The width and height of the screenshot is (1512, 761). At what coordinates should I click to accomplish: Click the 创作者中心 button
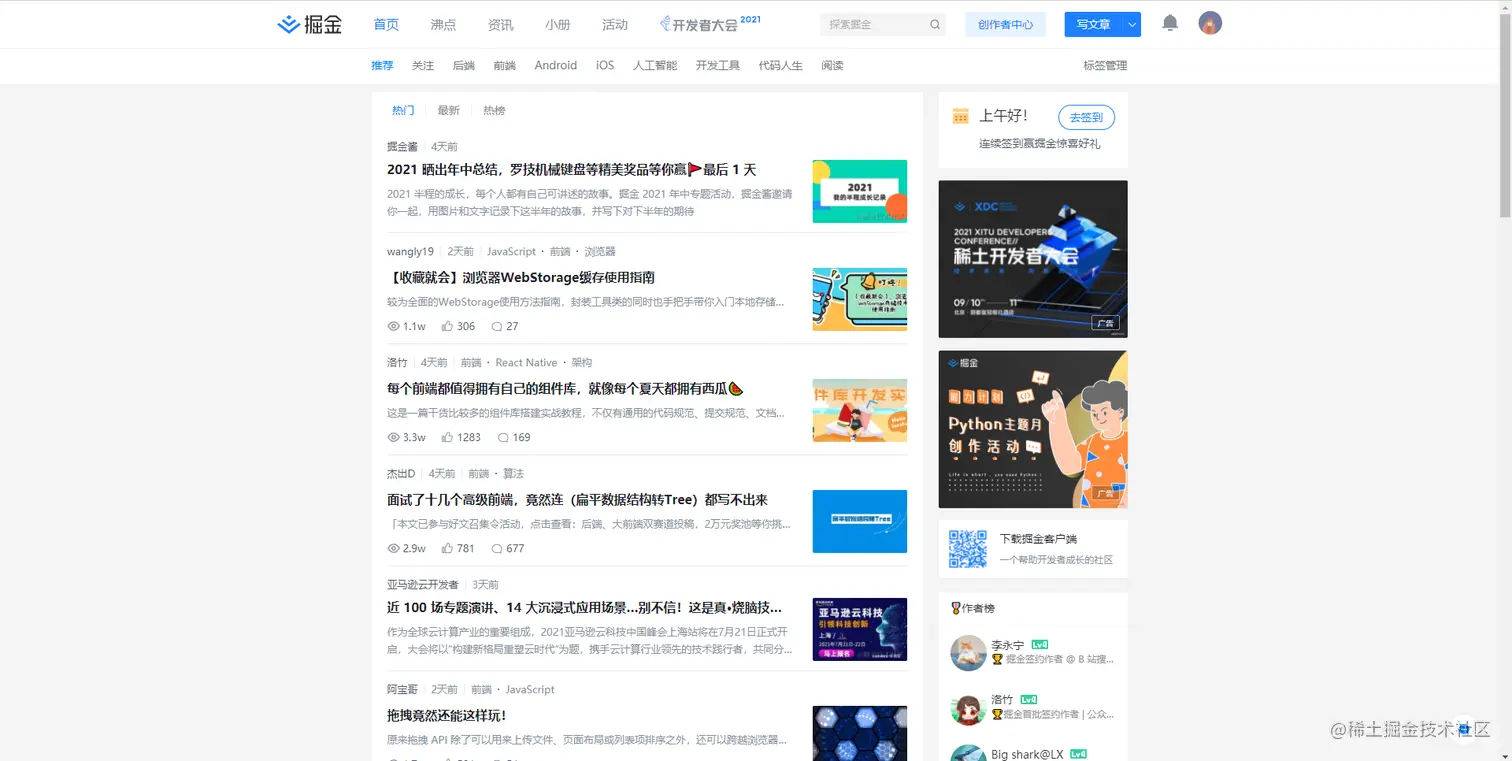[1006, 25]
